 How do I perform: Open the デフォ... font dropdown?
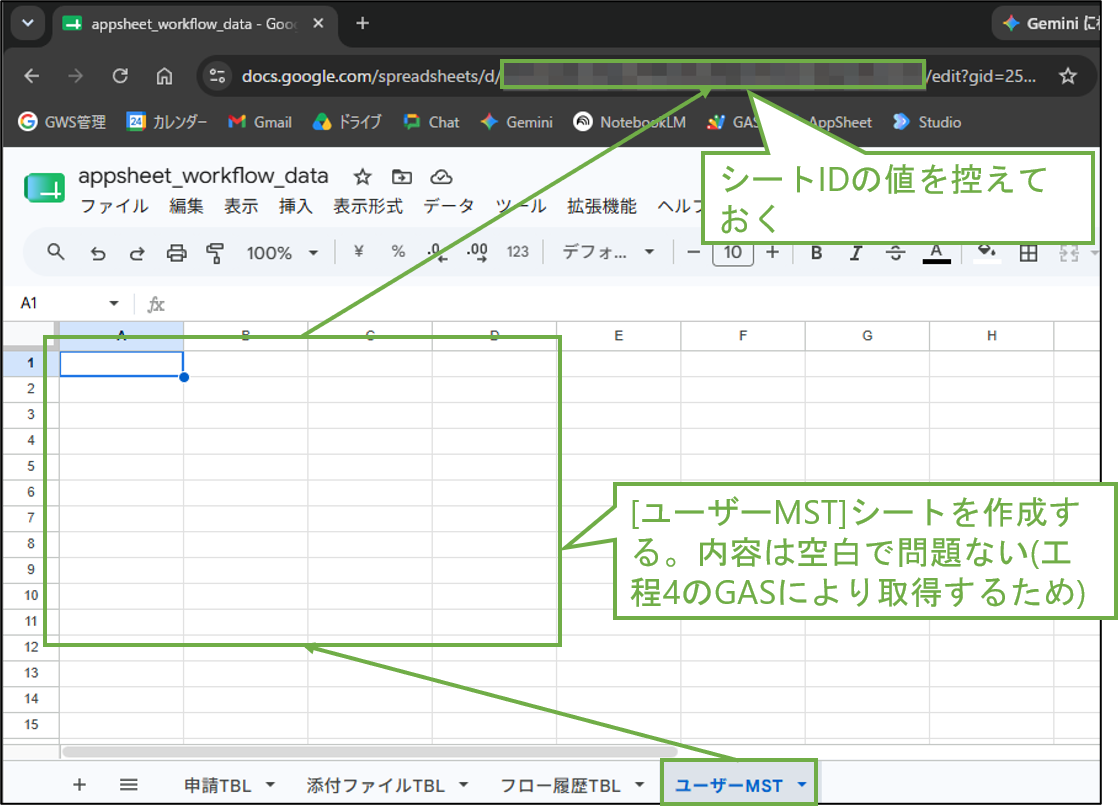tap(608, 252)
